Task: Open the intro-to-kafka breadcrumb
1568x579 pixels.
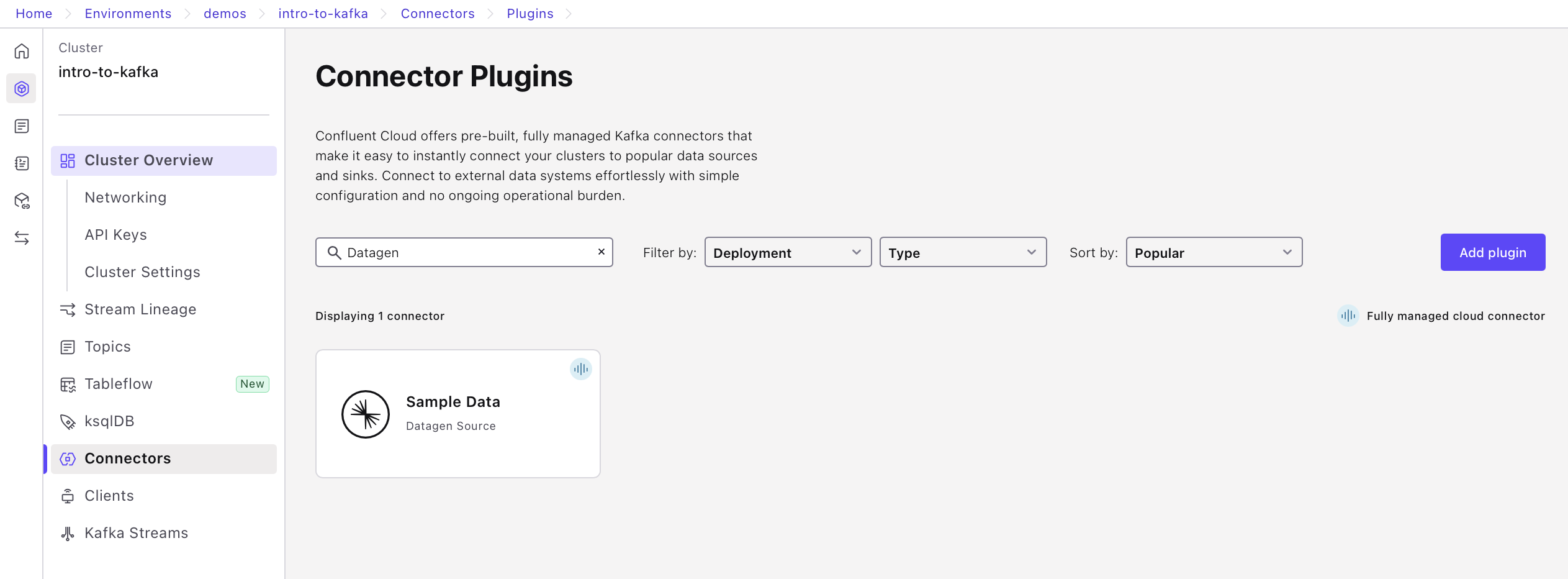Action: [x=323, y=14]
